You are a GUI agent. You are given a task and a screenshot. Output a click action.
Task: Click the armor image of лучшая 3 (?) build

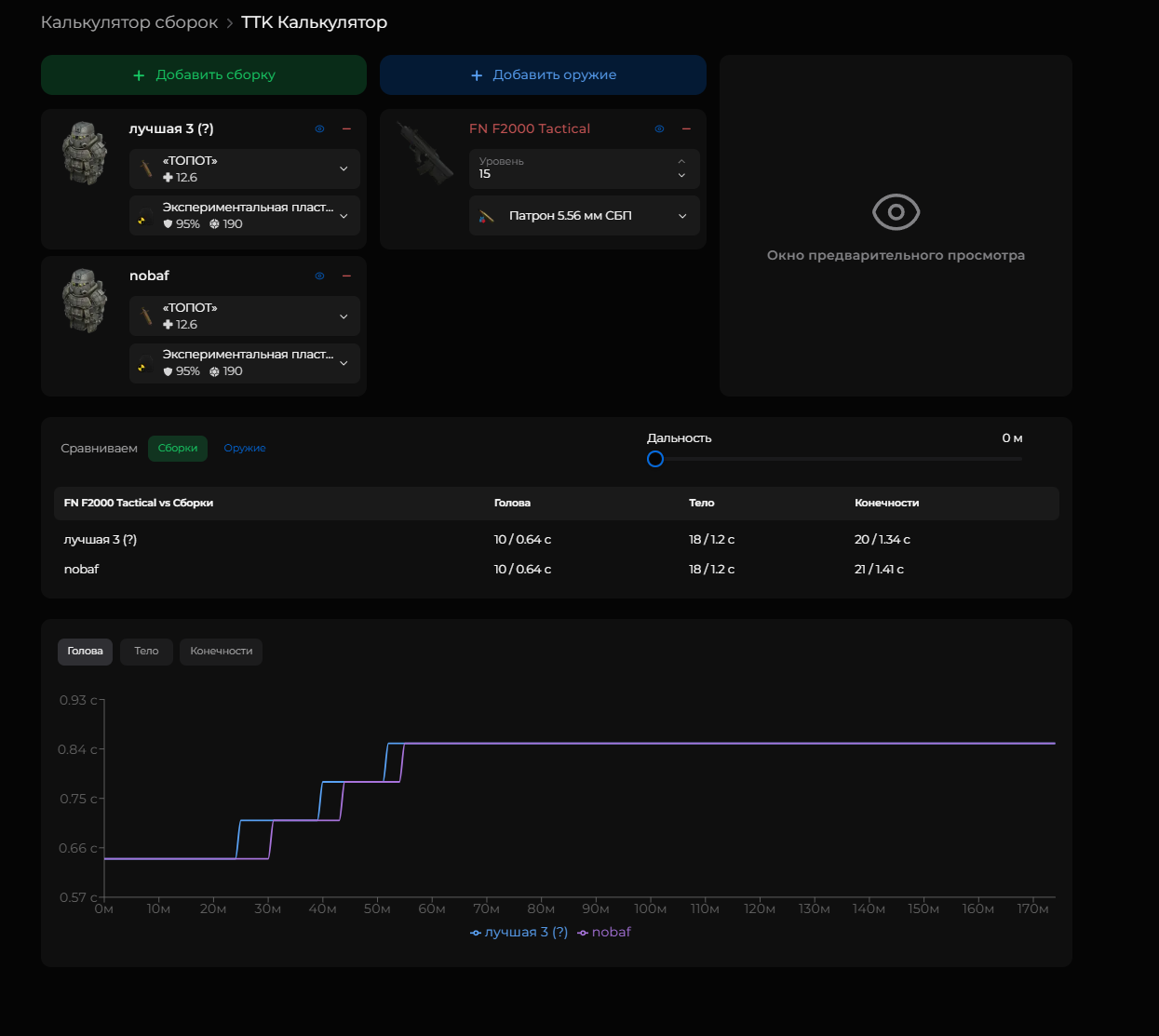click(x=85, y=154)
